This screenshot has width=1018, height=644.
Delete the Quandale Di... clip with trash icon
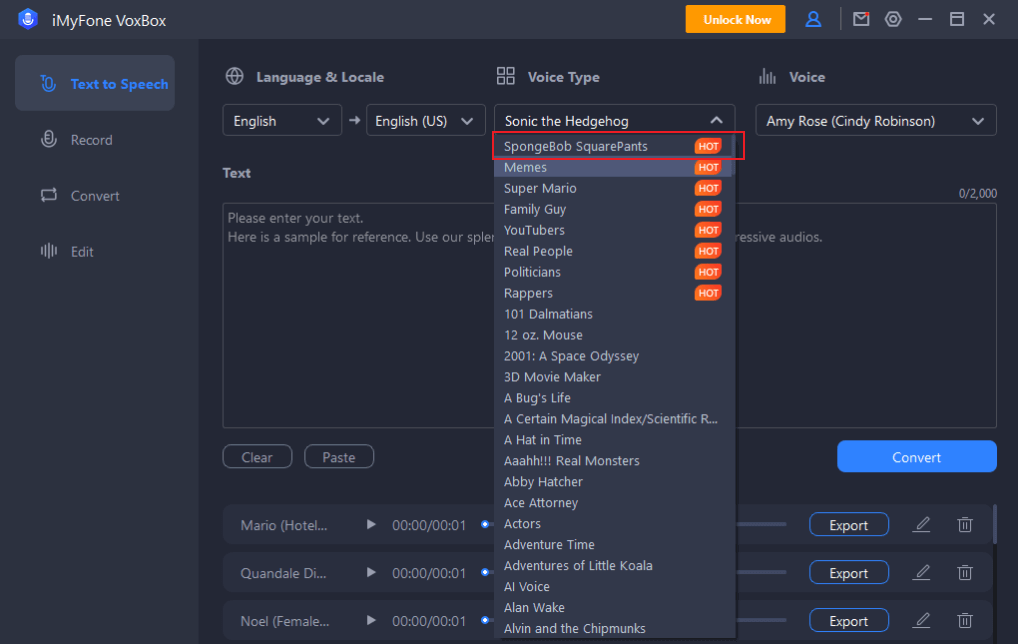965,572
